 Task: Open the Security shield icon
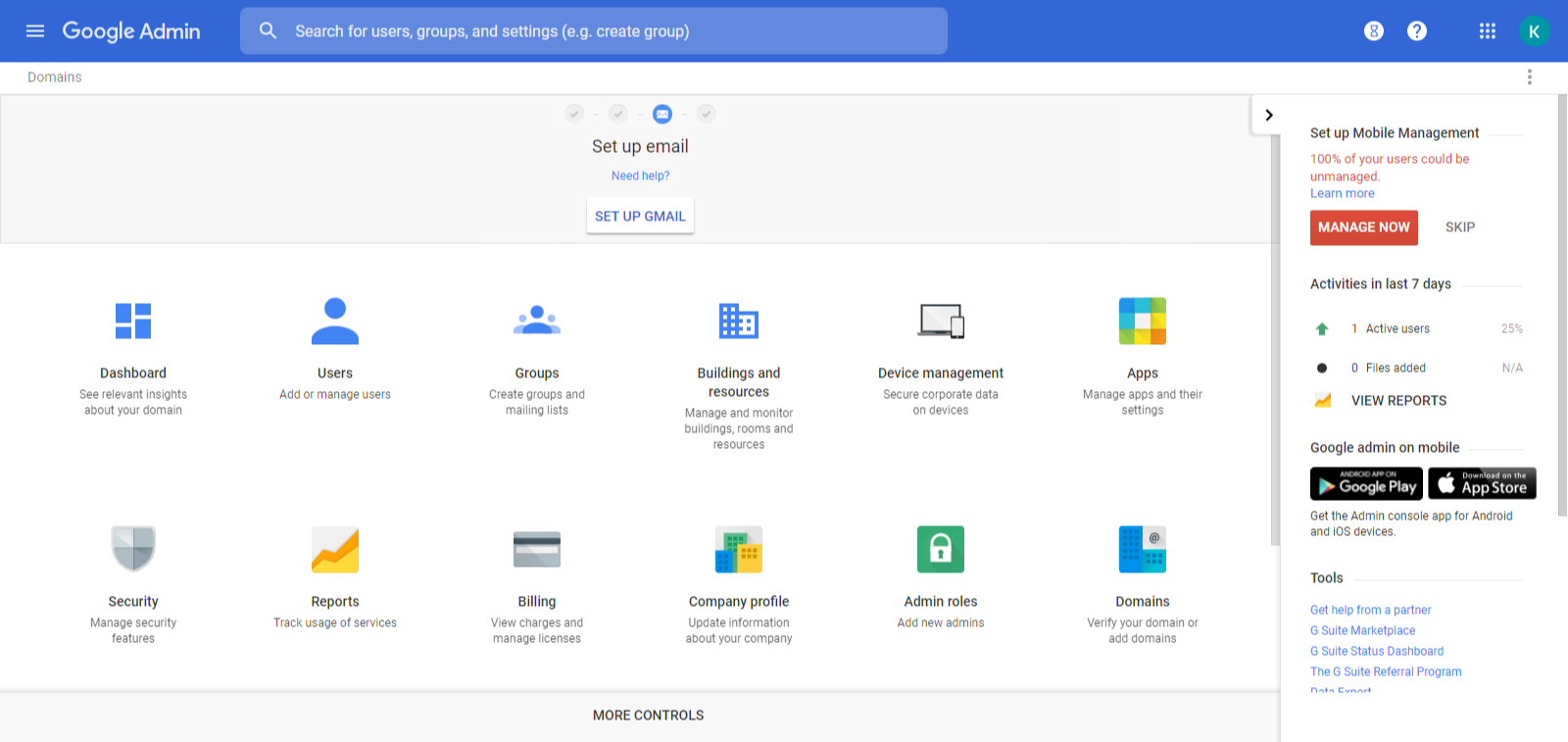133,549
